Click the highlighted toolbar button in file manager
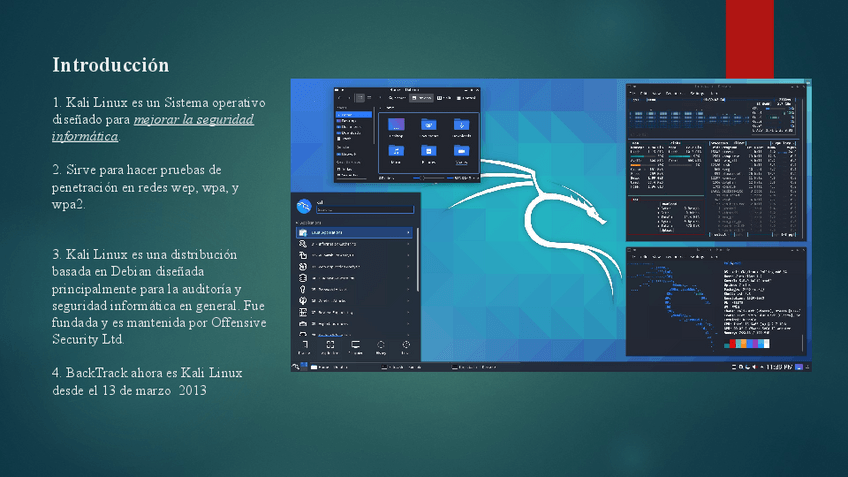Viewport: 848px width, 477px height. click(421, 98)
